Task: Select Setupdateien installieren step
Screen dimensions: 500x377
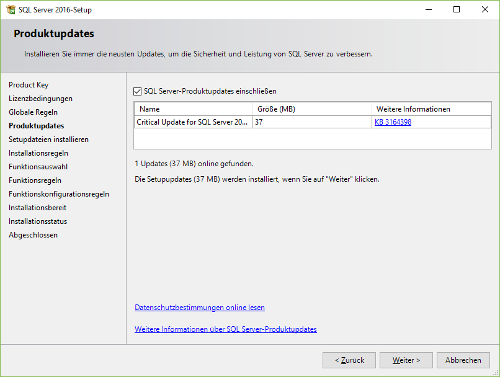Action: point(49,139)
